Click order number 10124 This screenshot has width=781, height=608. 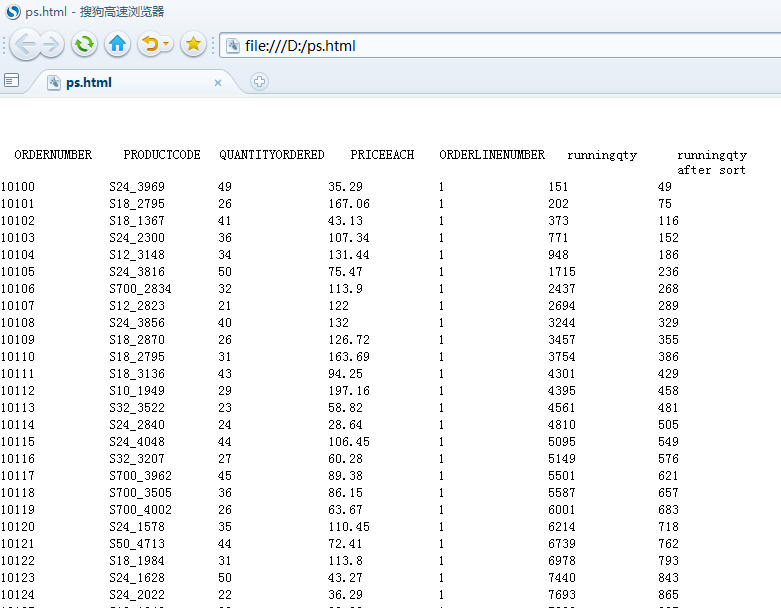(17, 595)
